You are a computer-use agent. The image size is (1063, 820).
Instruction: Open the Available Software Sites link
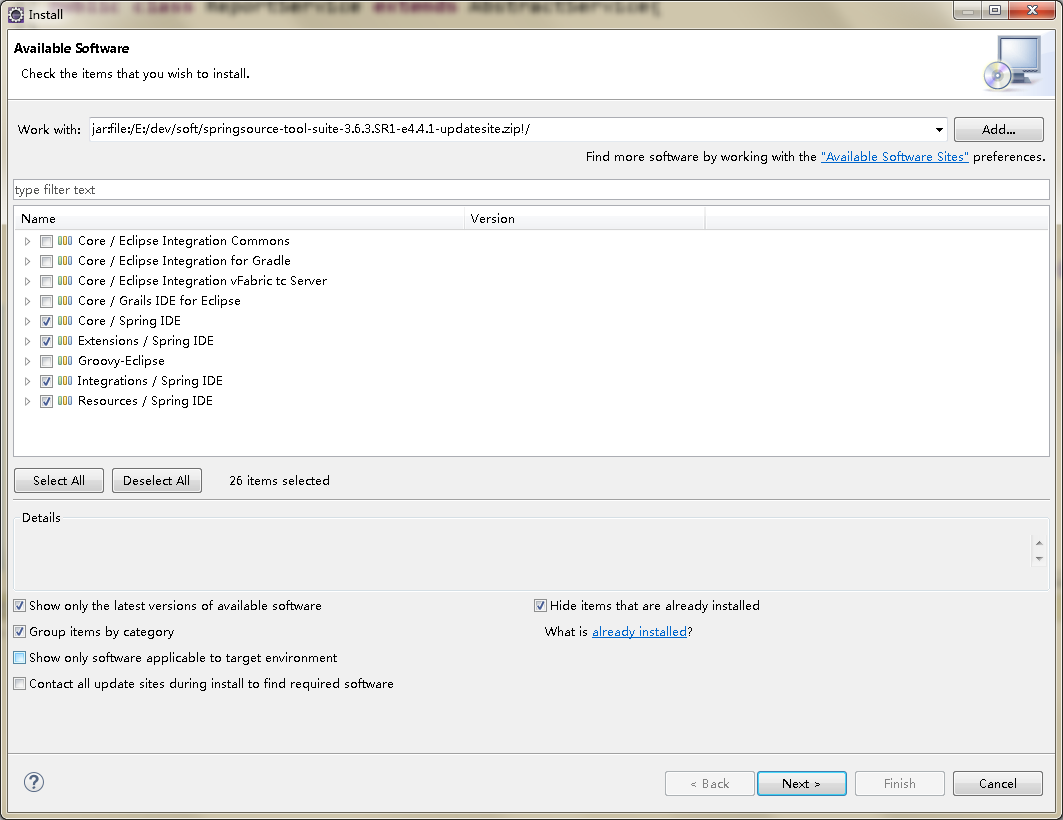(894, 157)
